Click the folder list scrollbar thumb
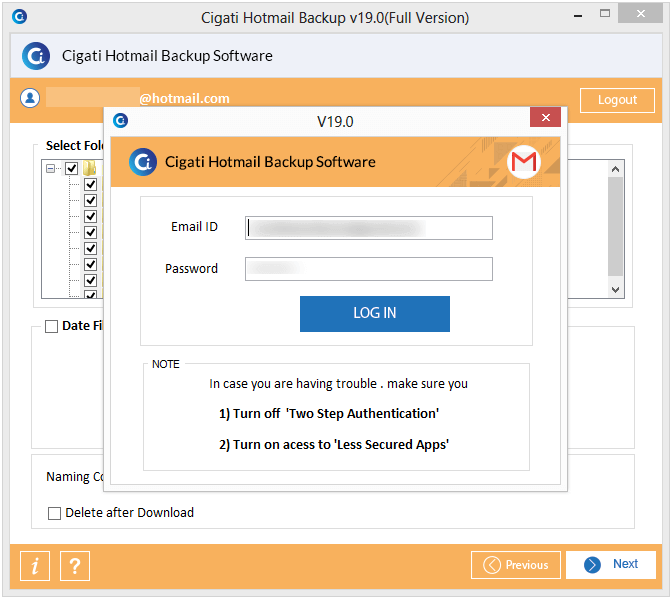The image size is (672, 601). 615,226
